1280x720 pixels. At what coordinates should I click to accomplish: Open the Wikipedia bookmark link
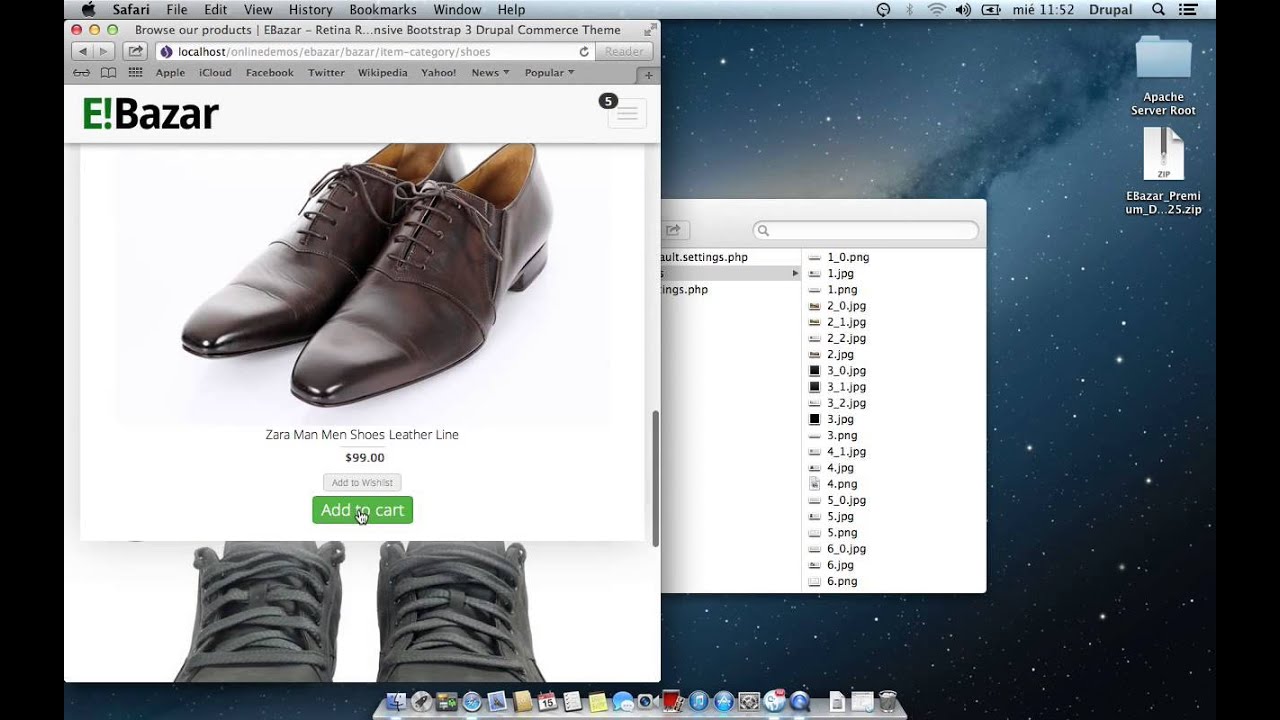coord(383,73)
